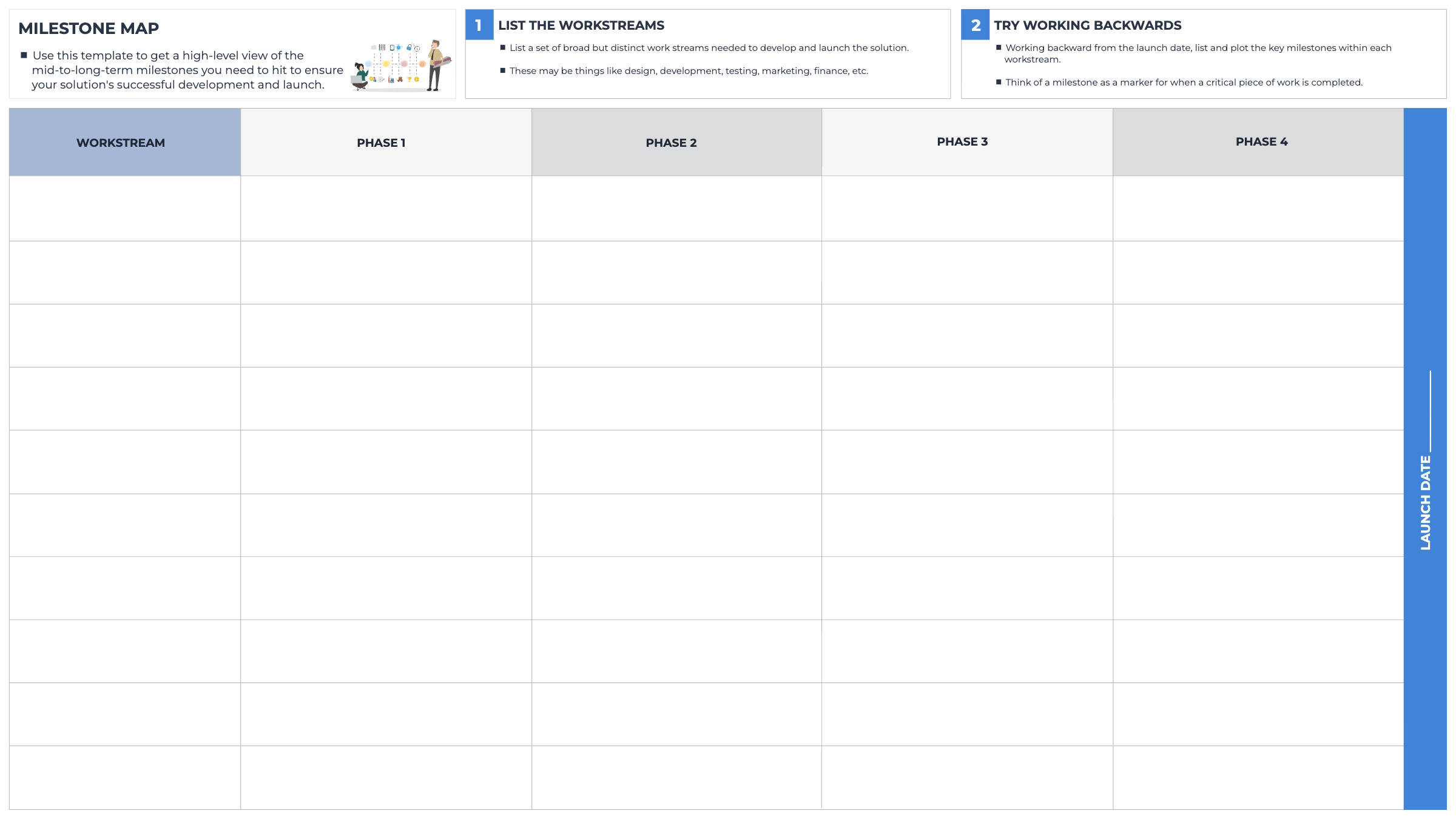Select the 'Think of a milestone' bullet
Image resolution: width=1456 pixels, height=819 pixels.
click(1179, 83)
